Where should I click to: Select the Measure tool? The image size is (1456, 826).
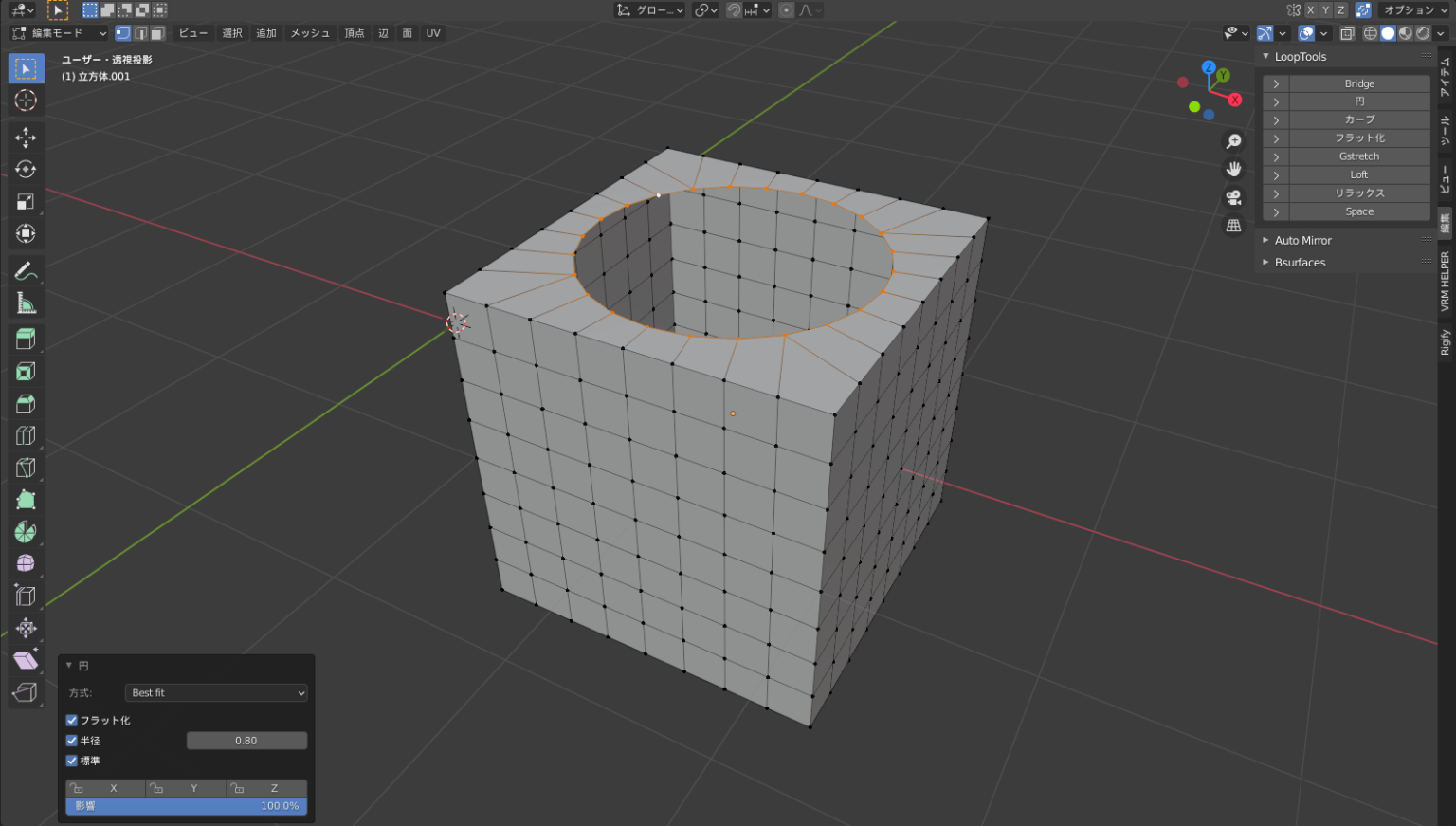click(x=26, y=302)
